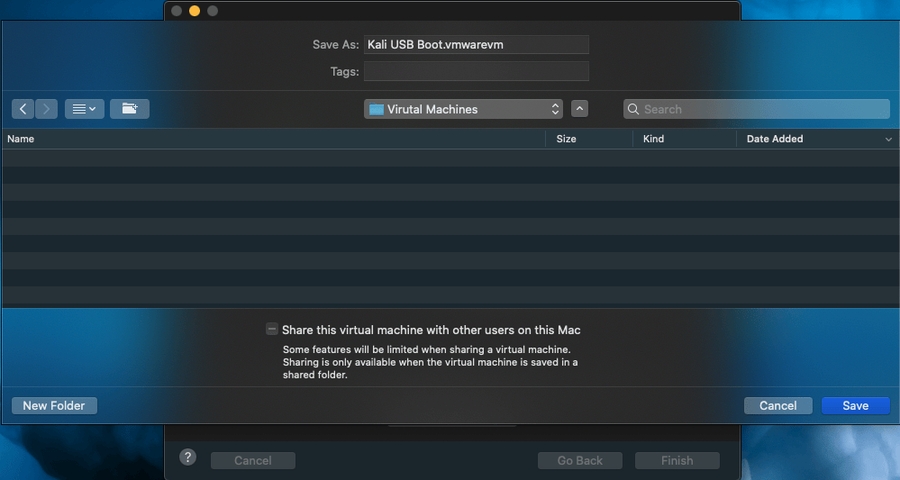Open the view options list icon

(84, 109)
